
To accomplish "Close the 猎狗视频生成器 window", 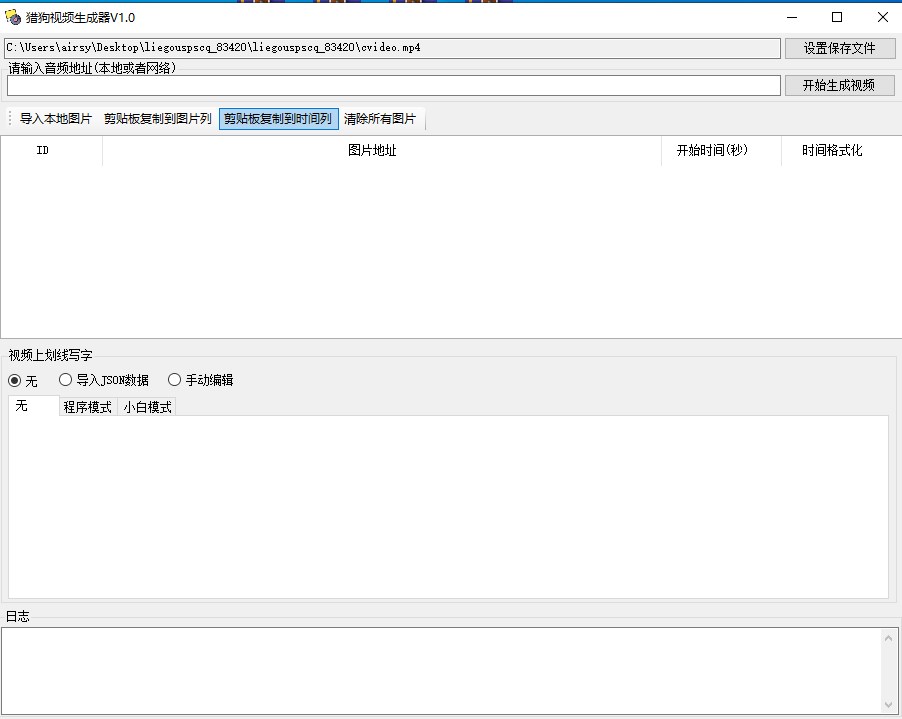I will click(x=883, y=17).
